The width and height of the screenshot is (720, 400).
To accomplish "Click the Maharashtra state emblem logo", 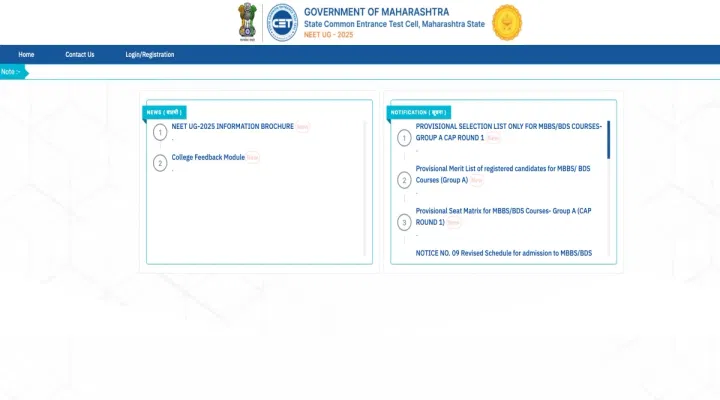I will [246, 20].
